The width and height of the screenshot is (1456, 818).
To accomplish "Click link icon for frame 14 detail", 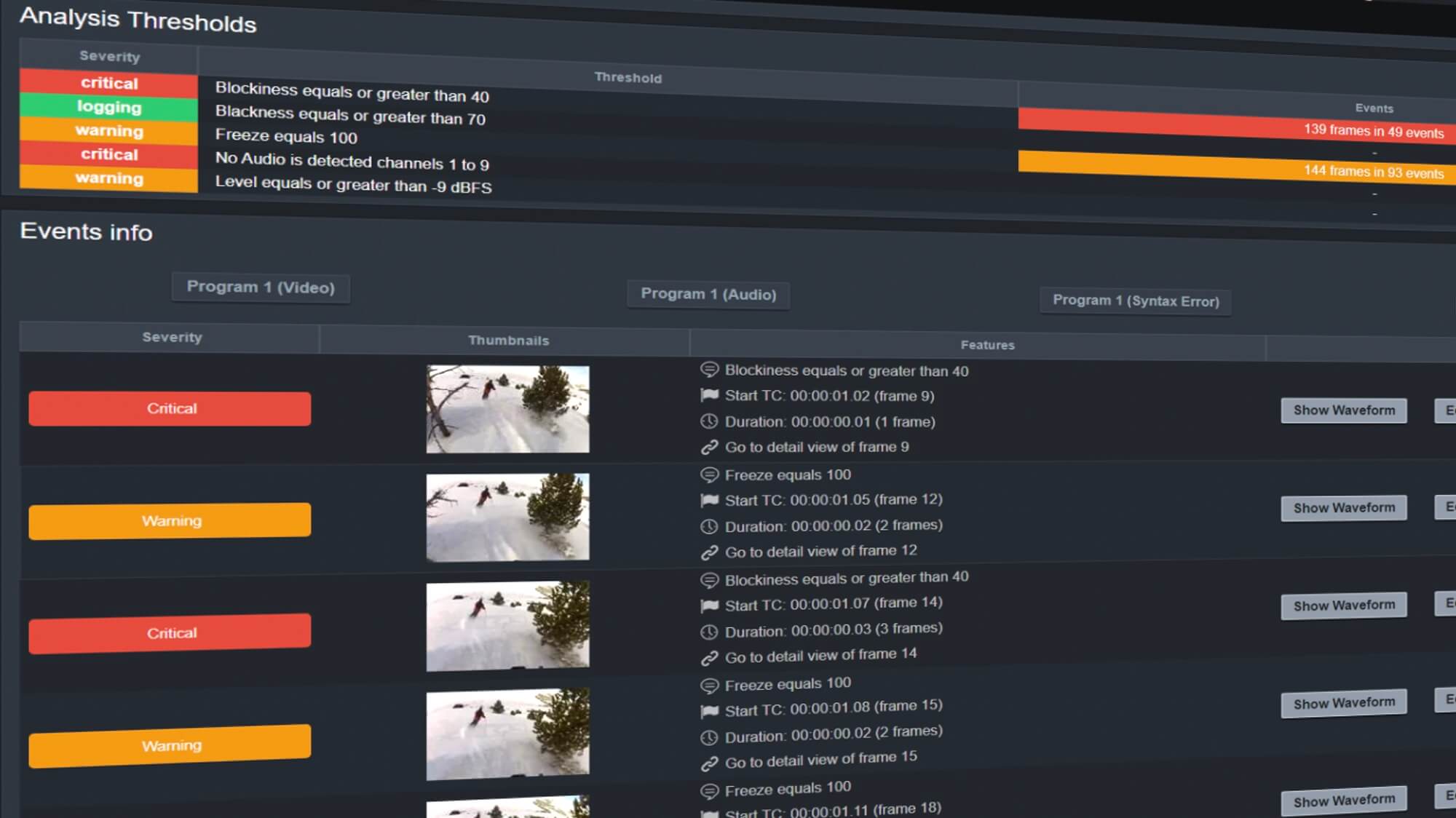I will 709,659.
